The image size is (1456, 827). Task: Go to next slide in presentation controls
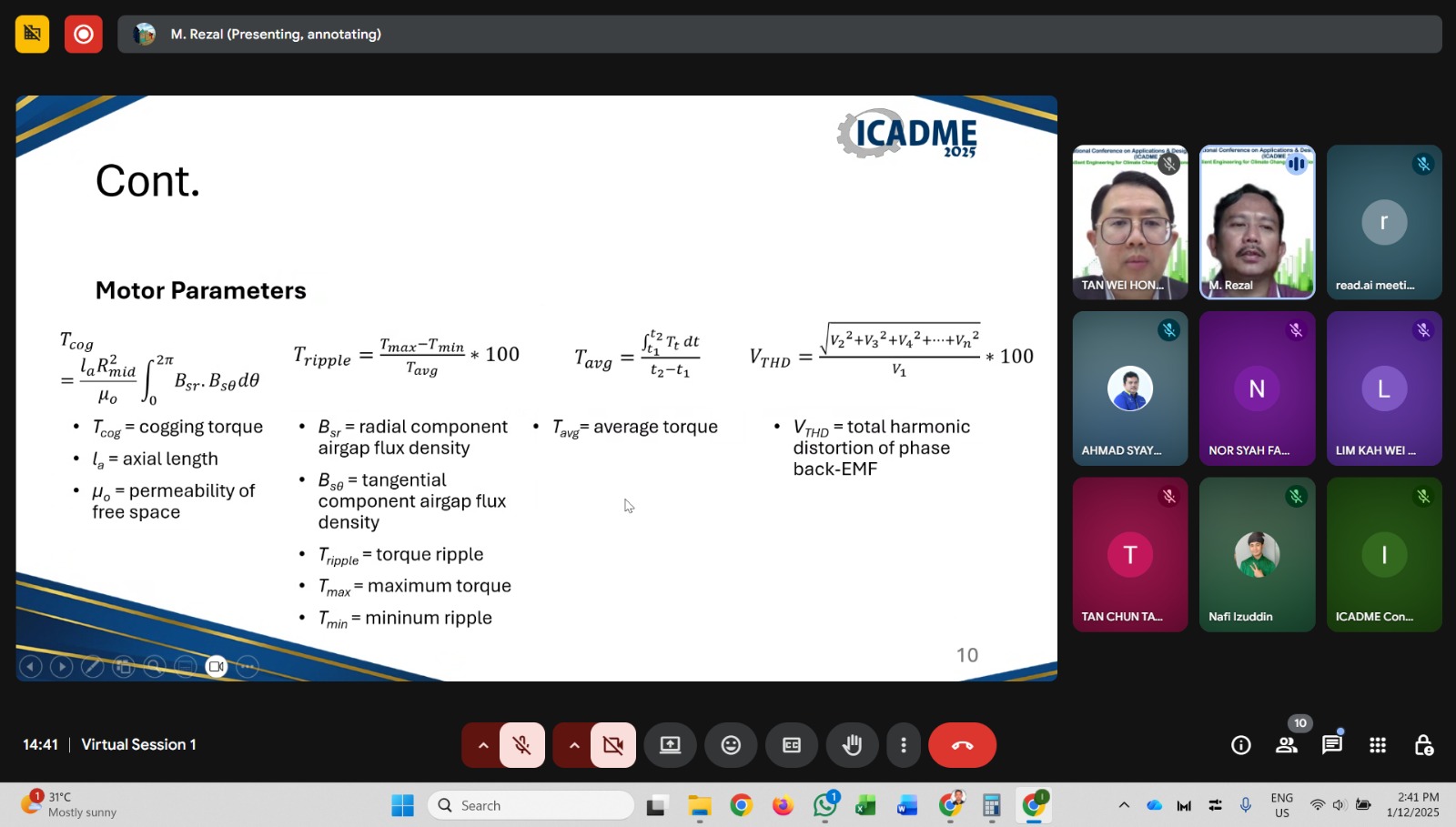[x=62, y=667]
